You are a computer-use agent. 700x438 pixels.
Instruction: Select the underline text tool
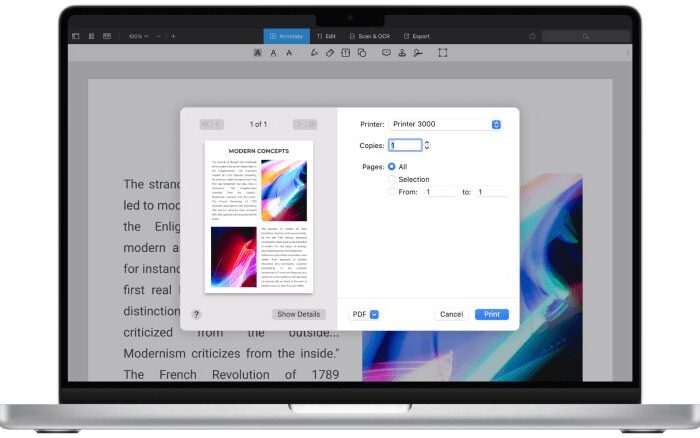pyautogui.click(x=273, y=53)
